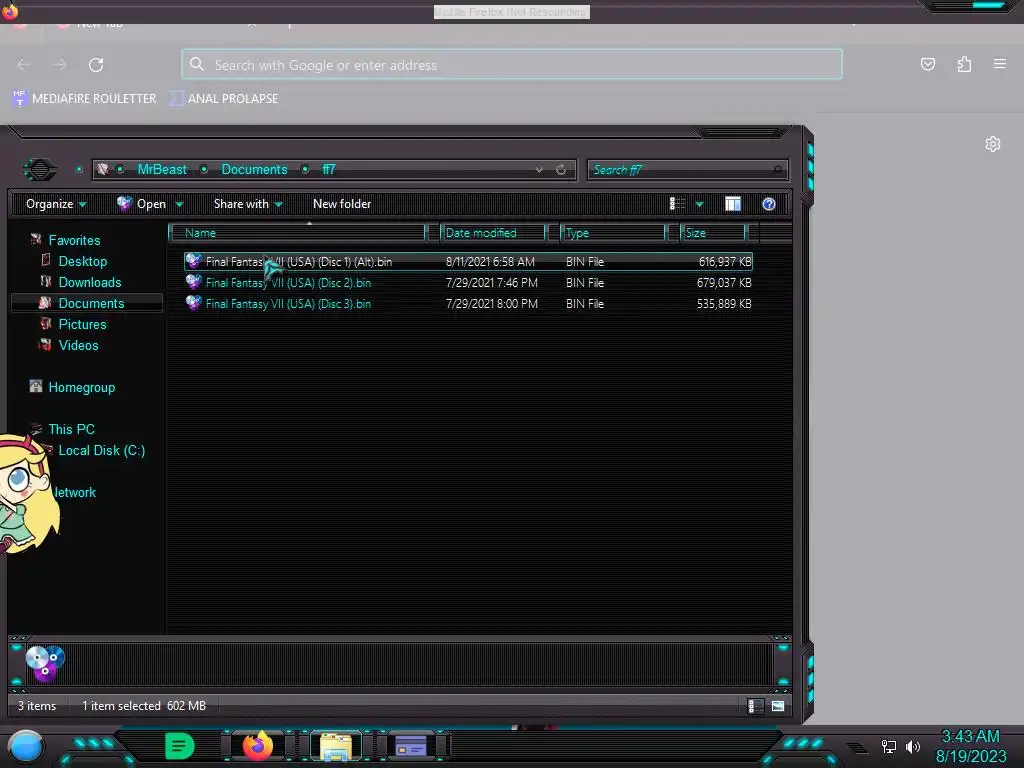
Task: Sort by the Type column header
Action: coord(613,233)
